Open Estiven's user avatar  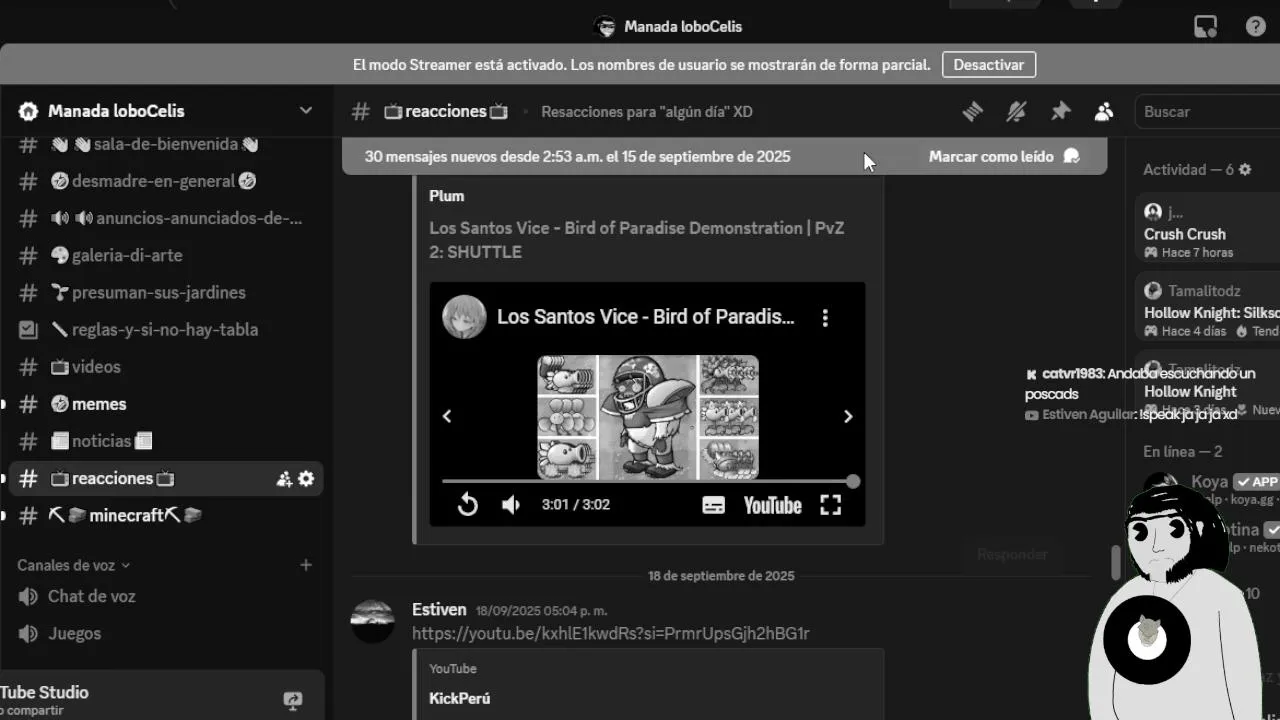pyautogui.click(x=373, y=622)
